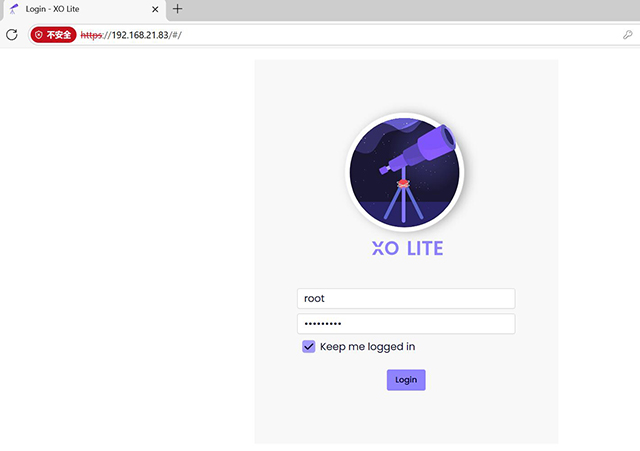Open saved passwords key icon

[x=627, y=35]
